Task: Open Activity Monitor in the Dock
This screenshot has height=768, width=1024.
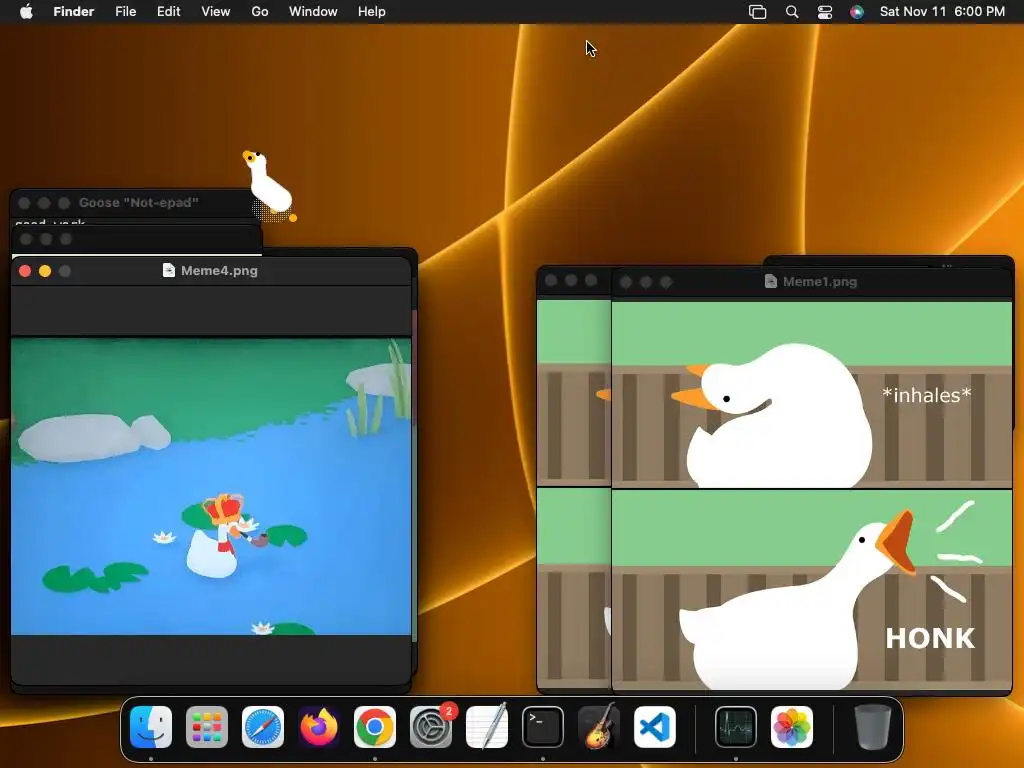Action: pyautogui.click(x=736, y=727)
